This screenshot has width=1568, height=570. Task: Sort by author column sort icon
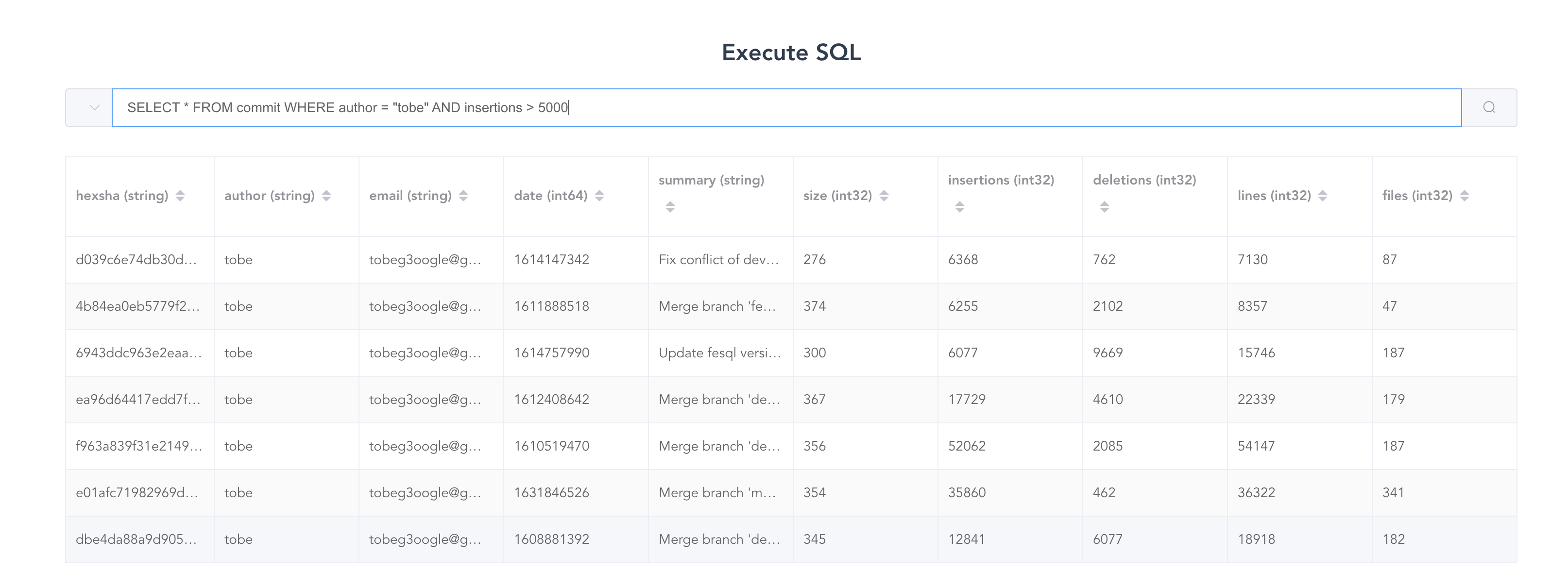(x=326, y=196)
